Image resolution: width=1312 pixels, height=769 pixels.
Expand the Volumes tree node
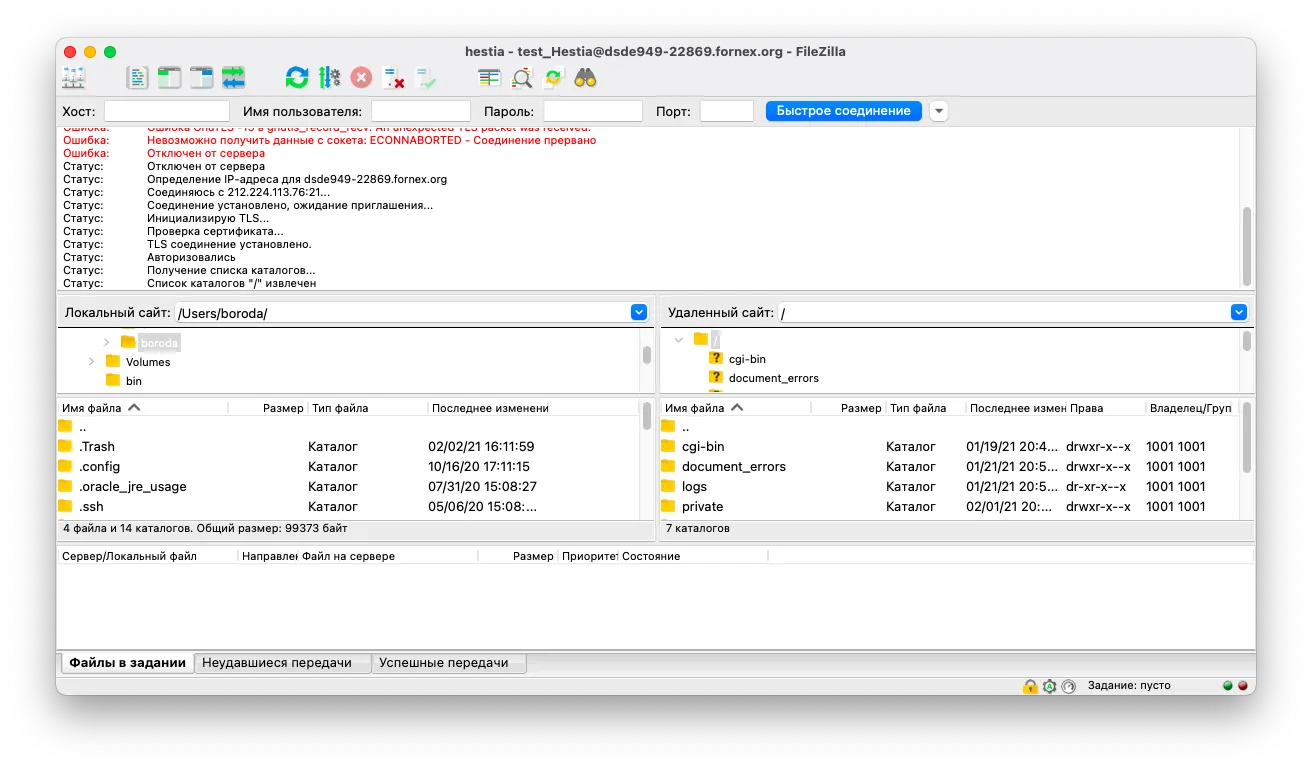click(x=91, y=362)
